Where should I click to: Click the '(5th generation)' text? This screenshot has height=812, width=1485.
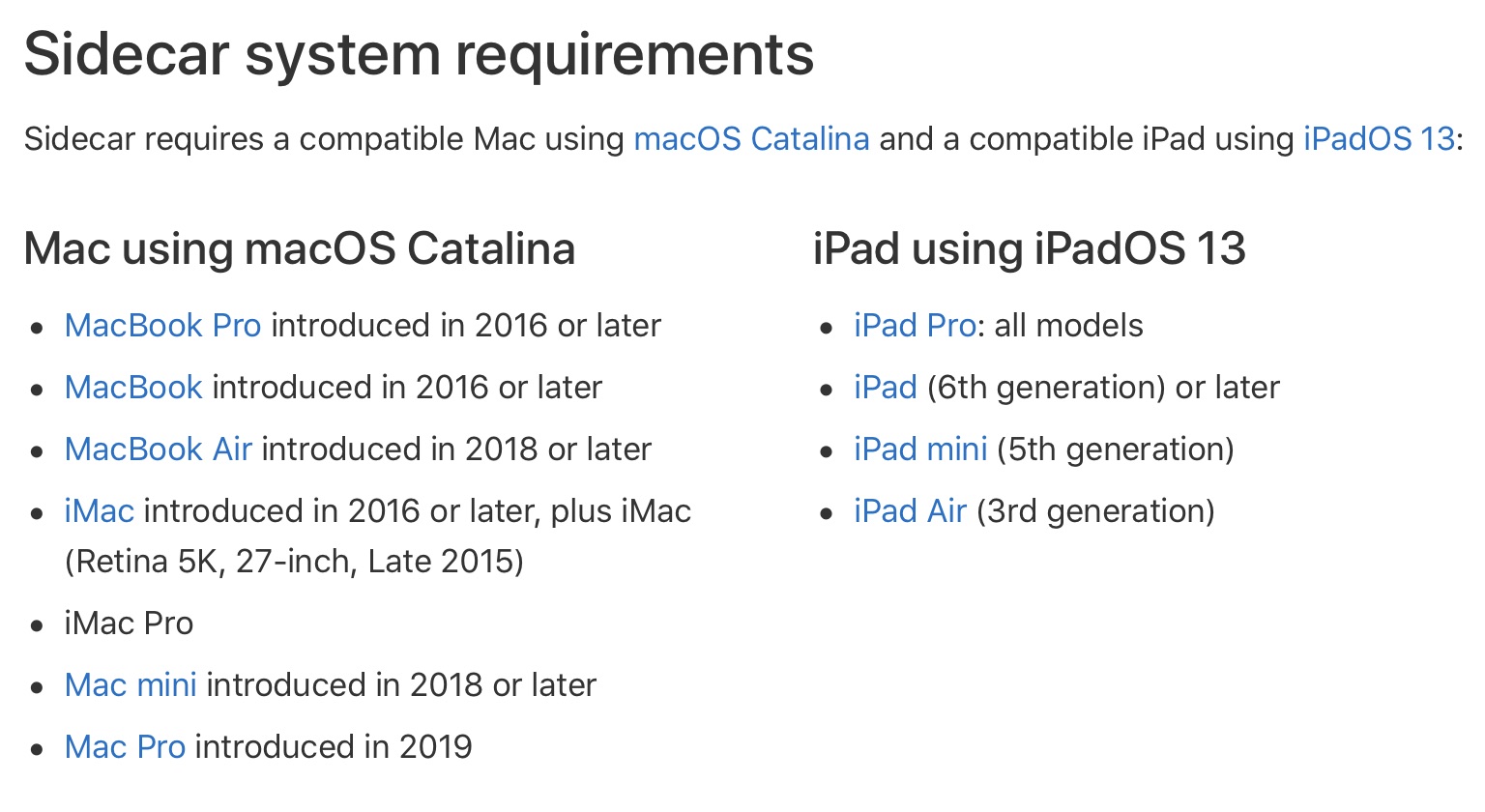[x=1115, y=449]
